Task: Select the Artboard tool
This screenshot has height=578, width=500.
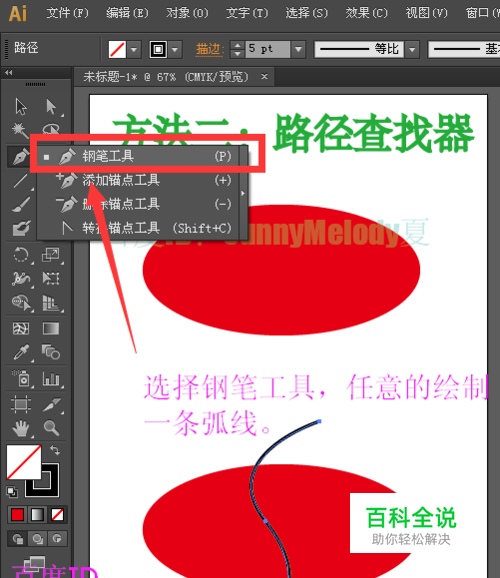Action: [x=21, y=404]
